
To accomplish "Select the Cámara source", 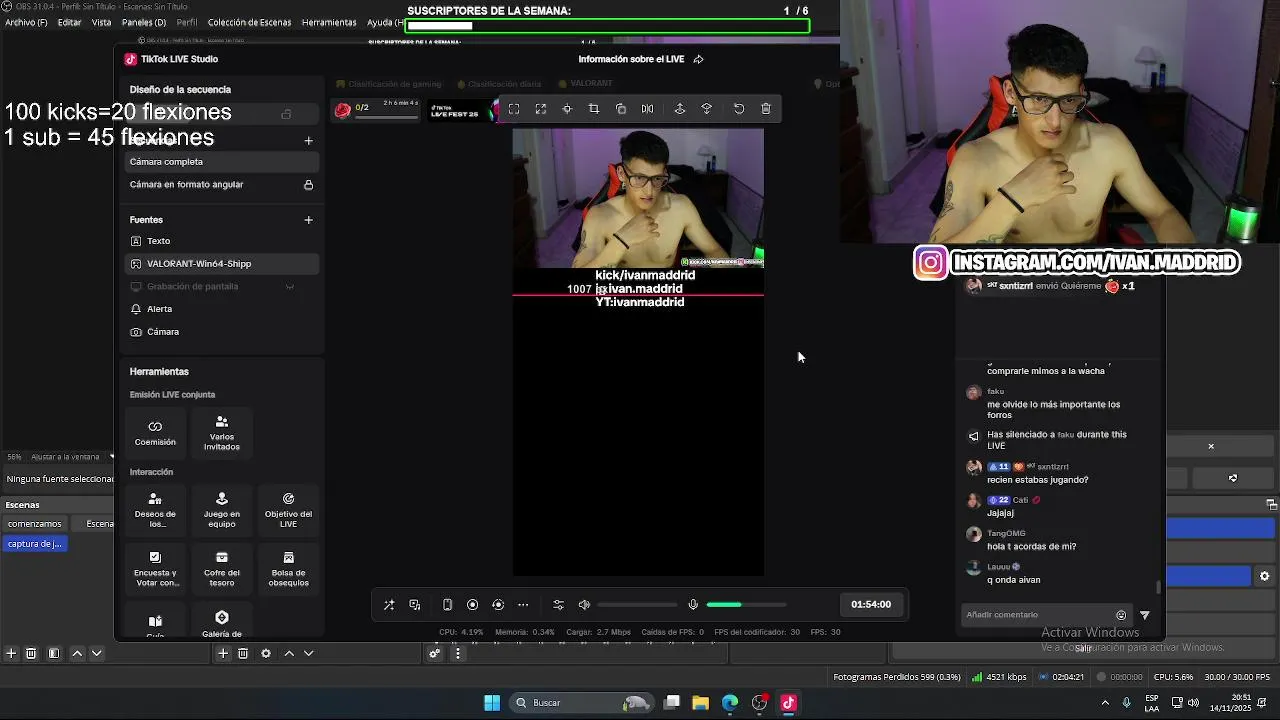I will click(x=221, y=332).
